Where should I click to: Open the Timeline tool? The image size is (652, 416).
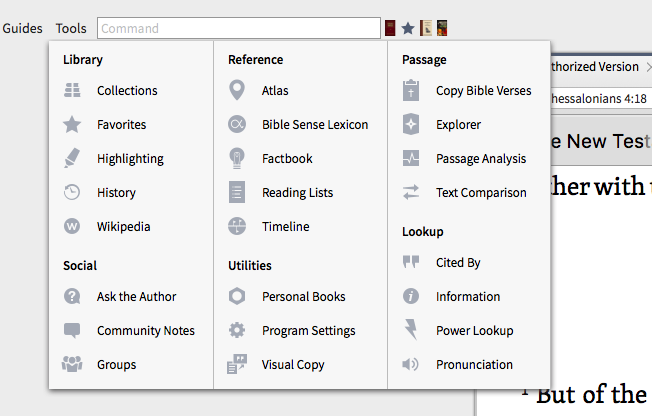coord(285,227)
